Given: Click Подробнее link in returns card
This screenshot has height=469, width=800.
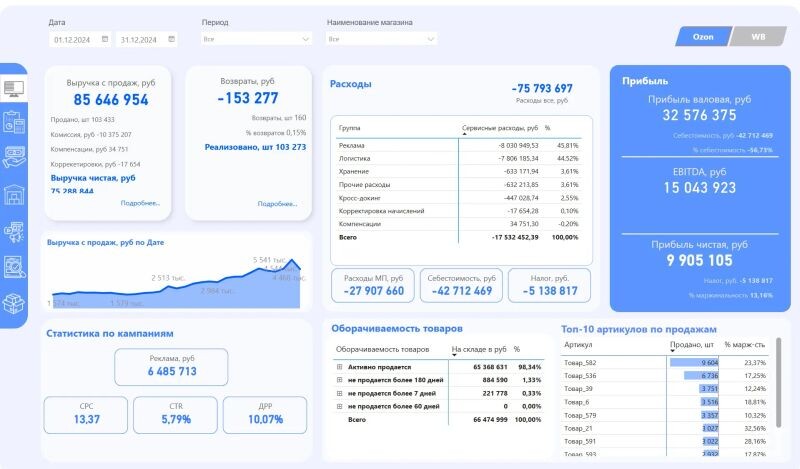Looking at the screenshot, I should (277, 204).
